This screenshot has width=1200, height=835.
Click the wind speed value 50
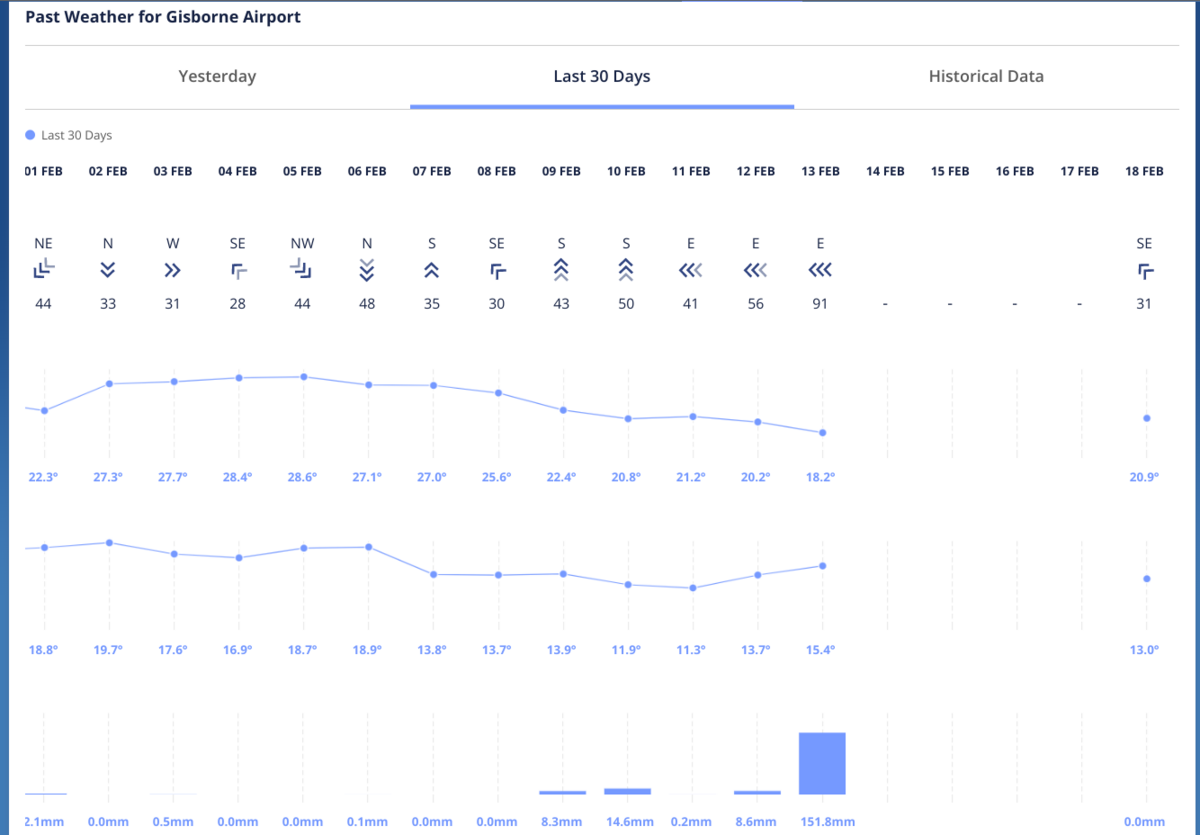pyautogui.click(x=626, y=304)
